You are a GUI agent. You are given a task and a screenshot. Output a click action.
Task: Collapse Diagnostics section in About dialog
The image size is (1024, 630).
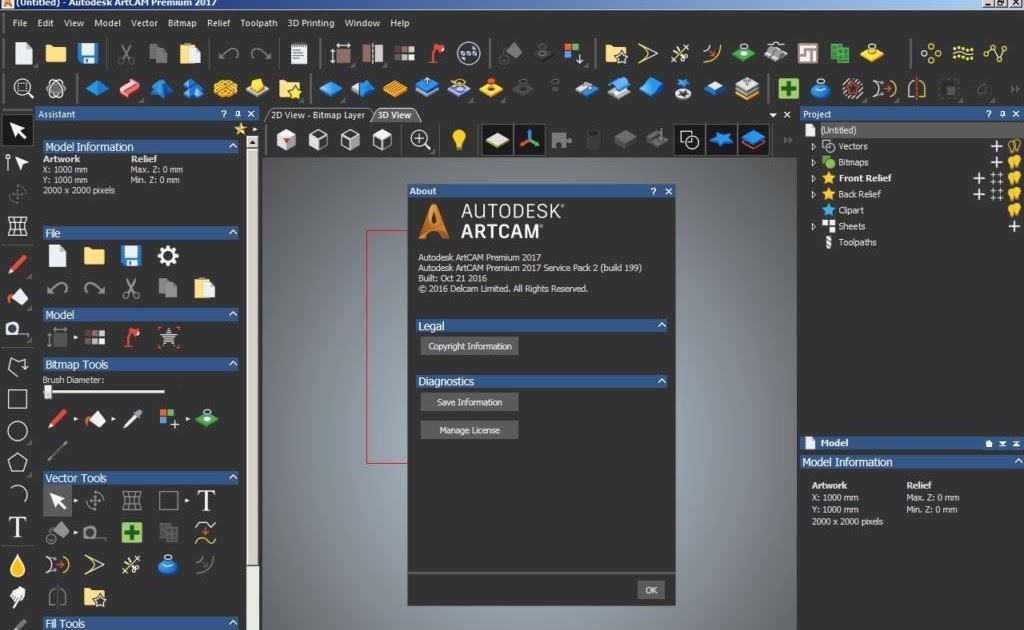(x=661, y=381)
